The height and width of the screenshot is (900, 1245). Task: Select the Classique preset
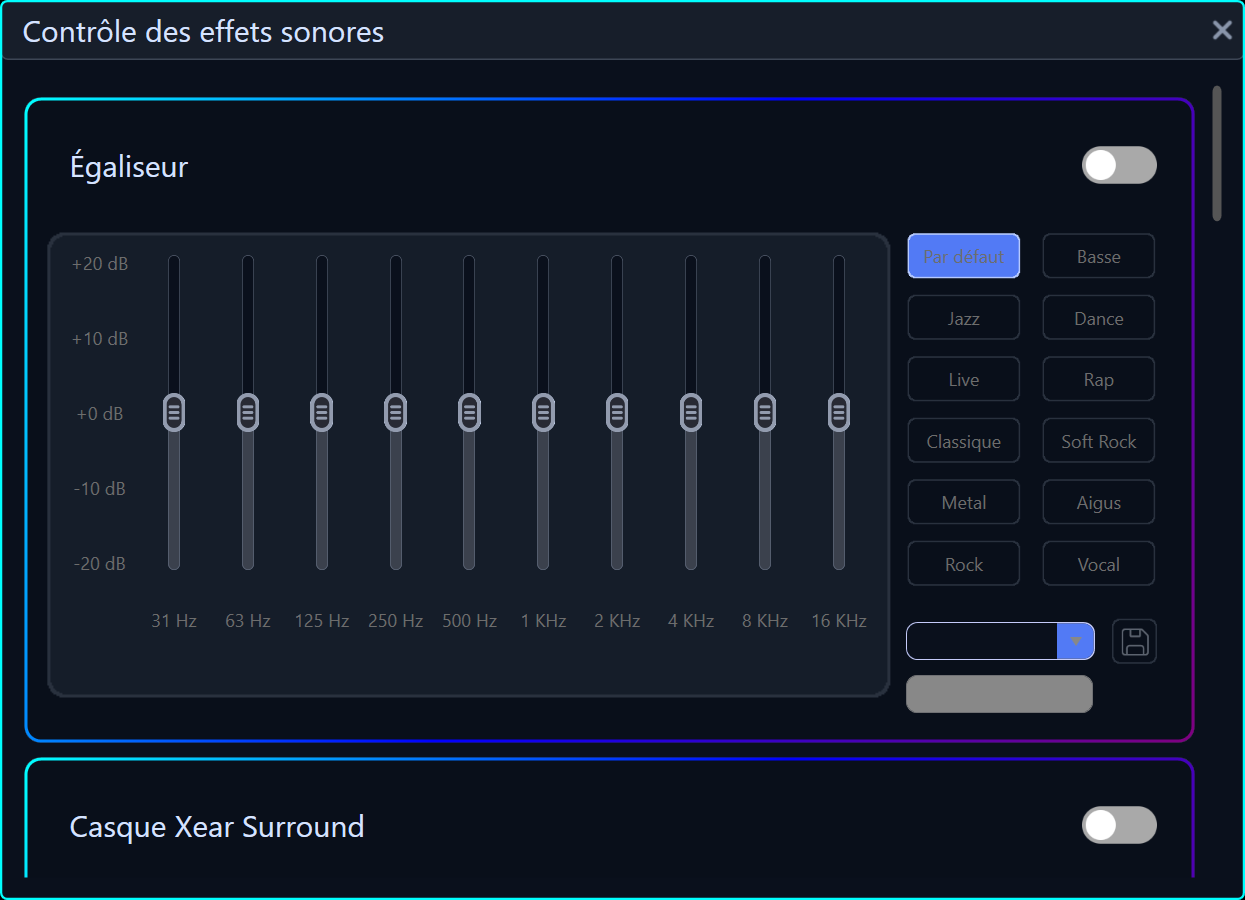pos(963,441)
